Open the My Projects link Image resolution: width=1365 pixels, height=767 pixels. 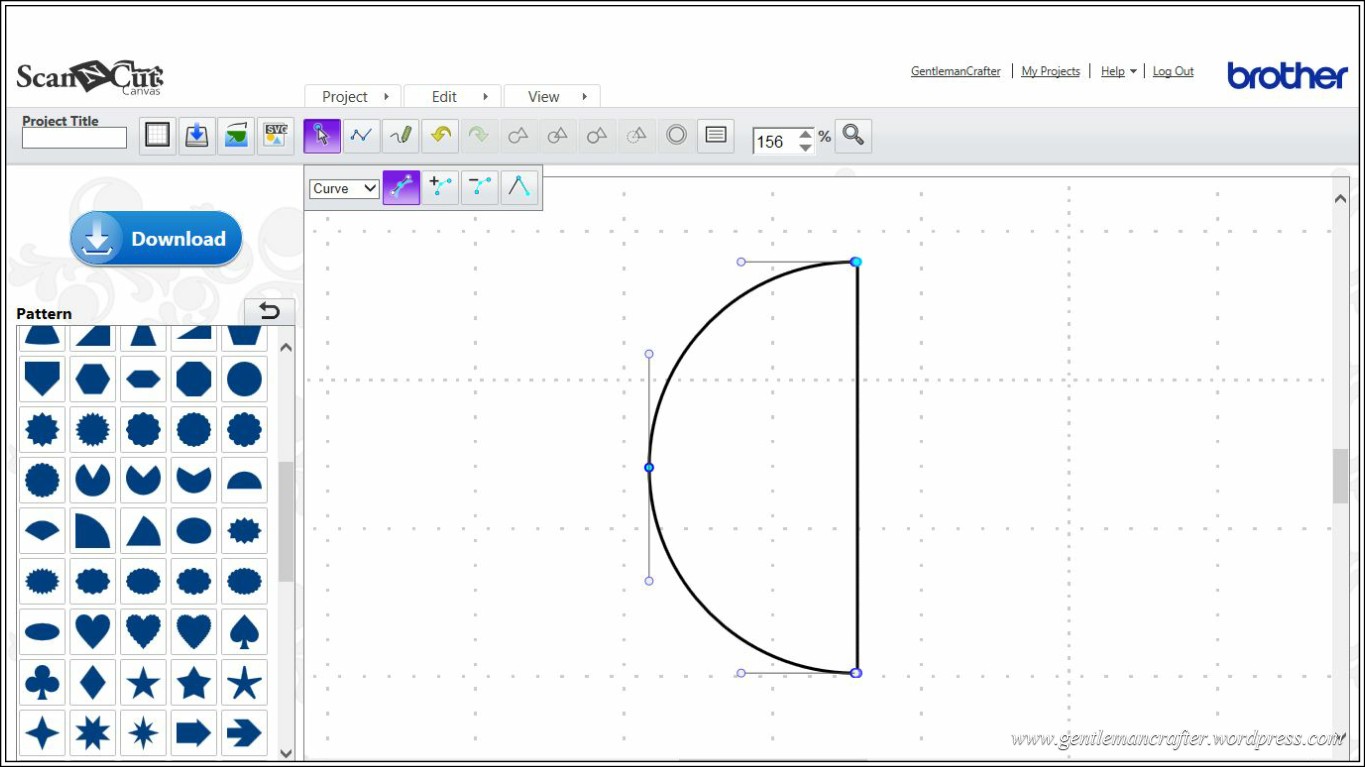pyautogui.click(x=1050, y=71)
